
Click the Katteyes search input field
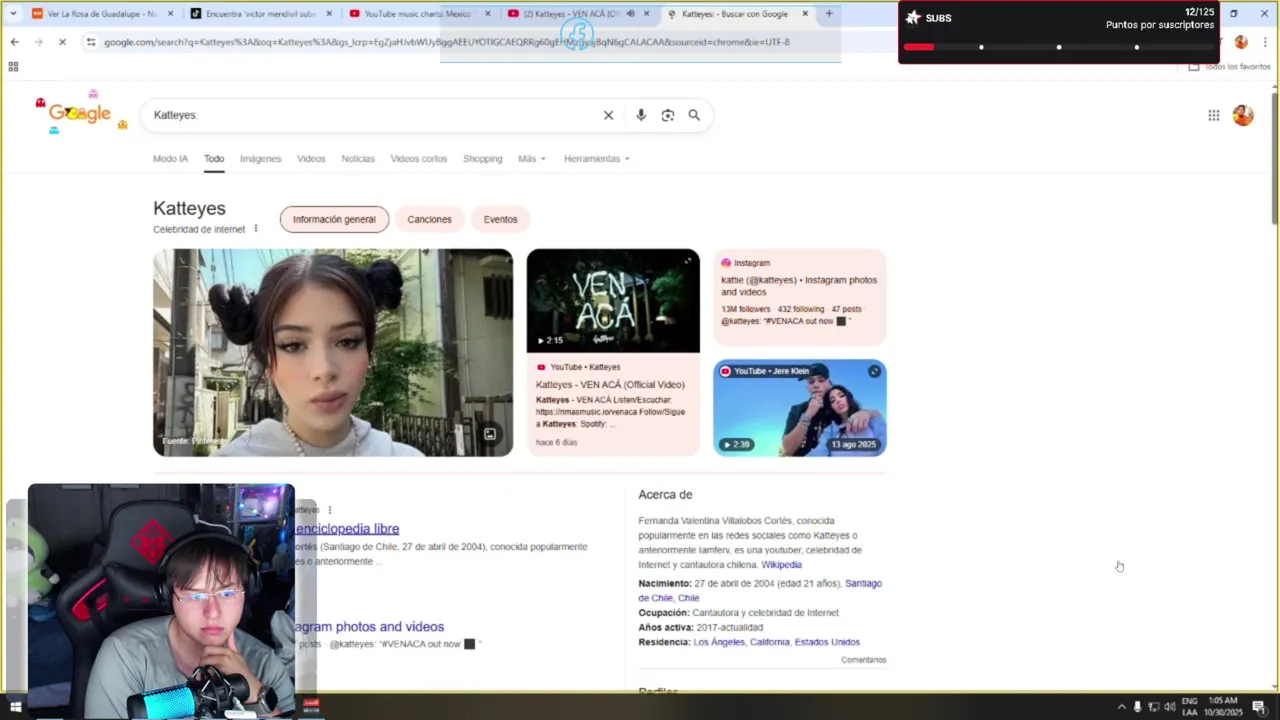[x=372, y=115]
